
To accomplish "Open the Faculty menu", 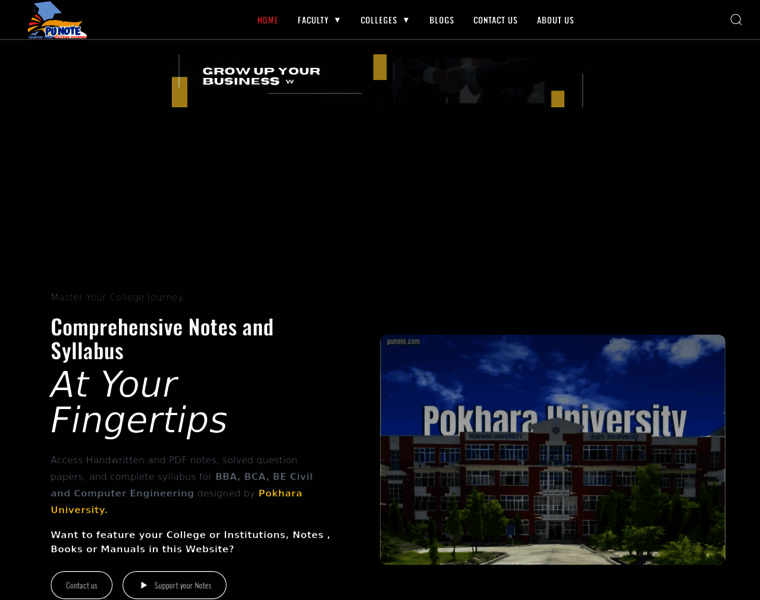I will pyautogui.click(x=313, y=20).
